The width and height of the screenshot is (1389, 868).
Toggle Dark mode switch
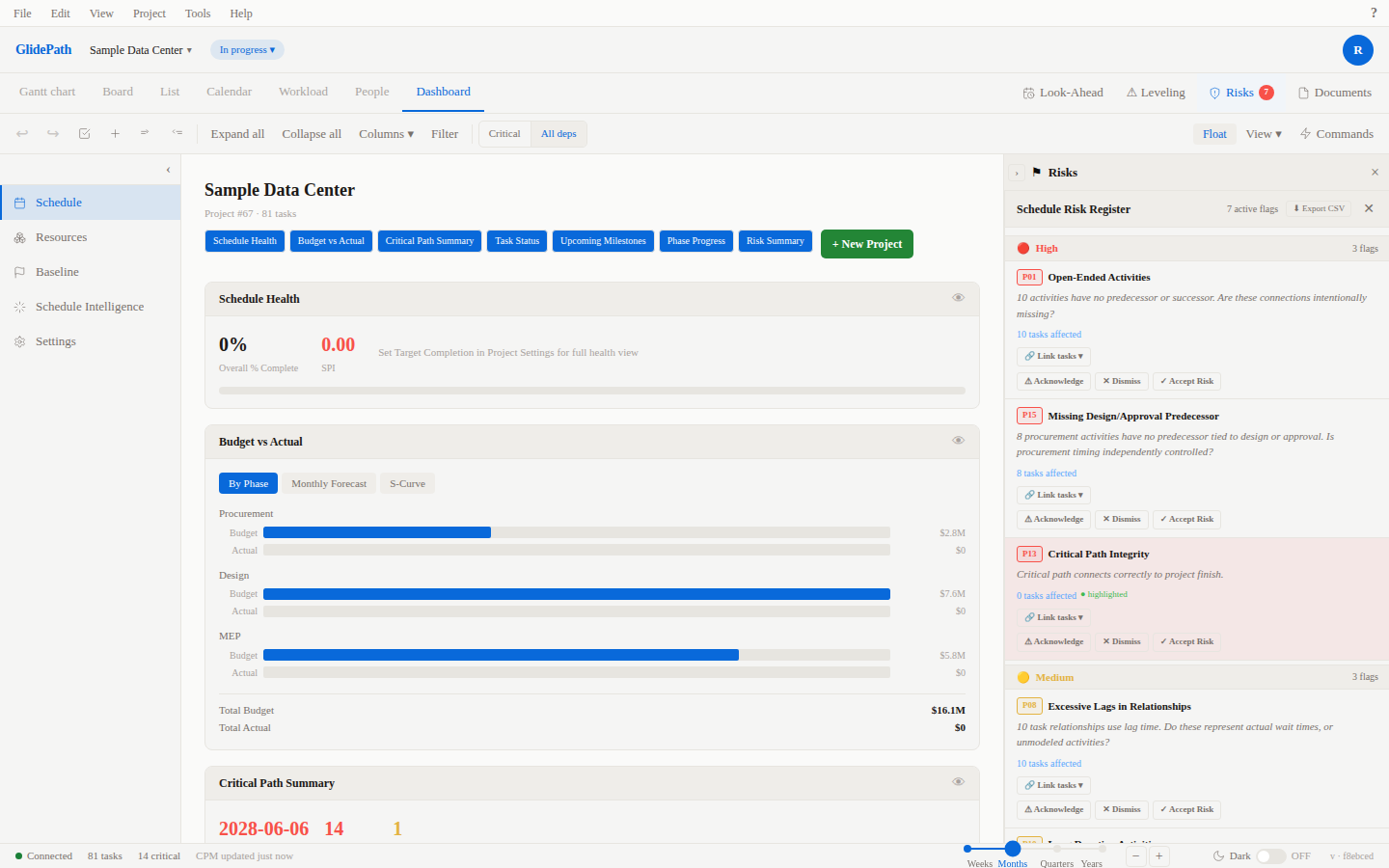coord(1270,856)
